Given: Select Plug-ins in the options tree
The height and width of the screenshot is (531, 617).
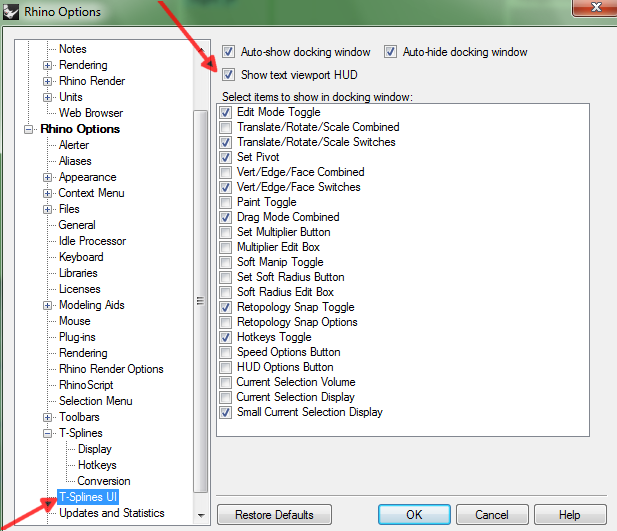Looking at the screenshot, I should (77, 337).
